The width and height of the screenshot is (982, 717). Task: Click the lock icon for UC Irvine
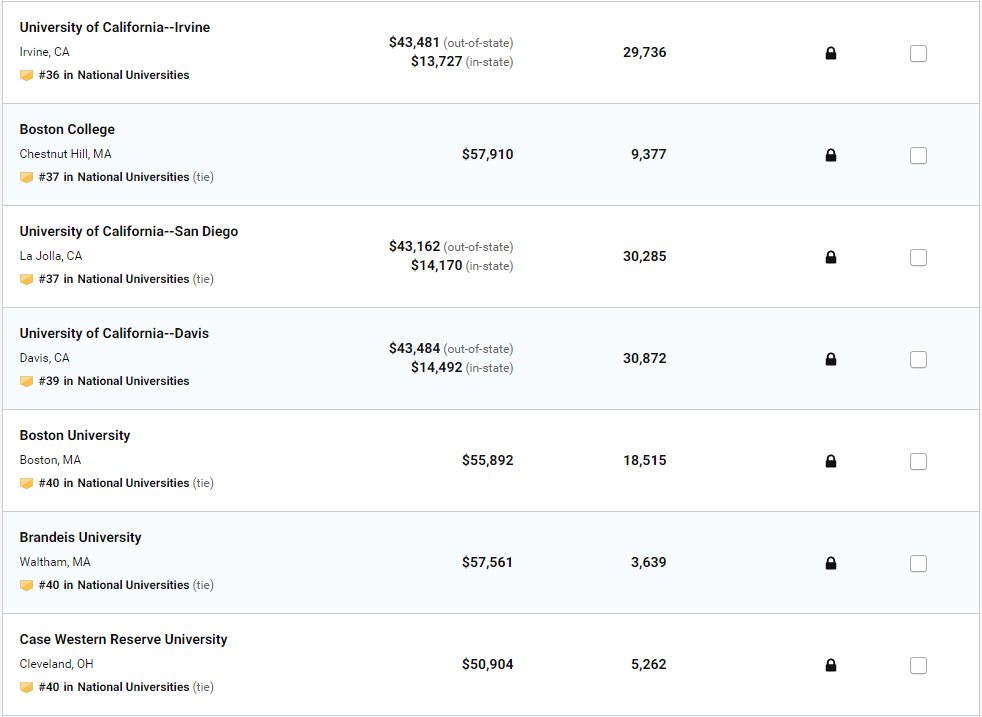(x=830, y=54)
